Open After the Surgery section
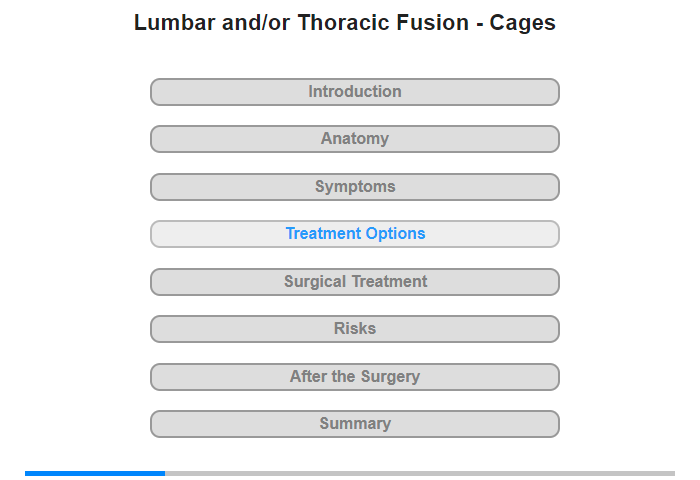Viewport: 700px width, 480px height. (x=354, y=377)
